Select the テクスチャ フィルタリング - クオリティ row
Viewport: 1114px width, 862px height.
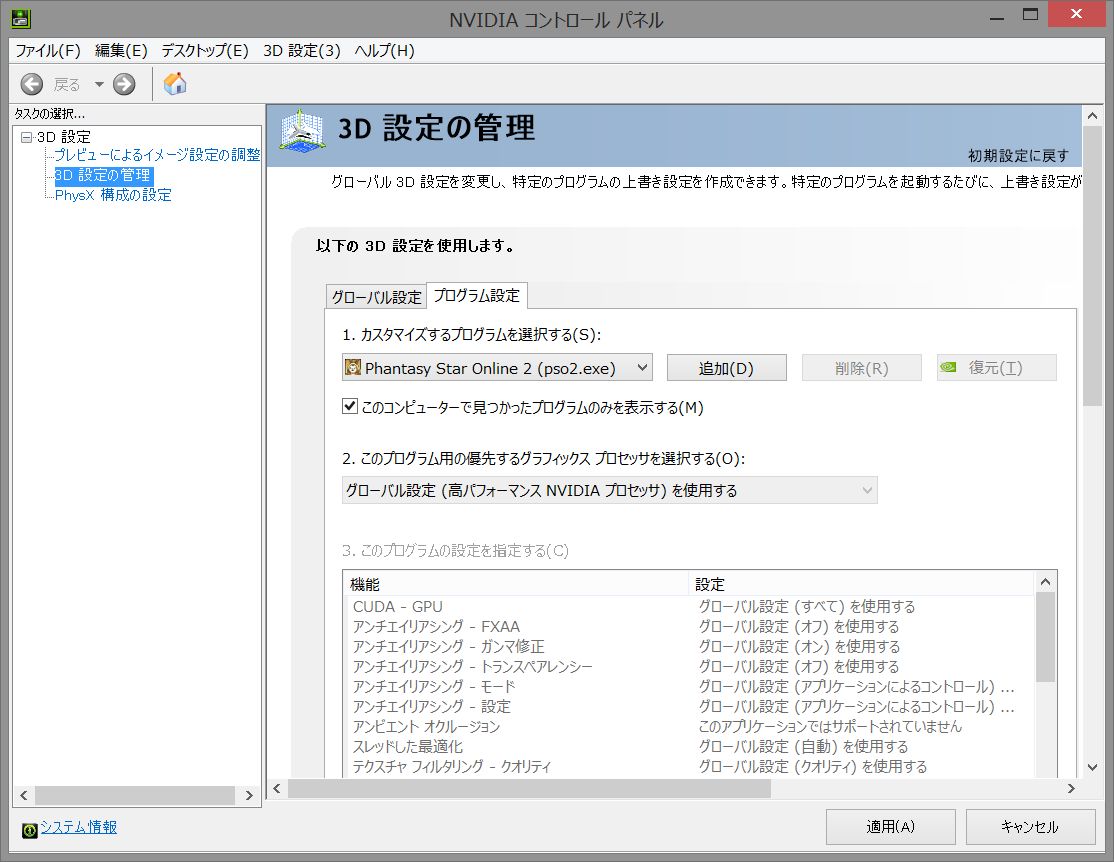[688, 766]
